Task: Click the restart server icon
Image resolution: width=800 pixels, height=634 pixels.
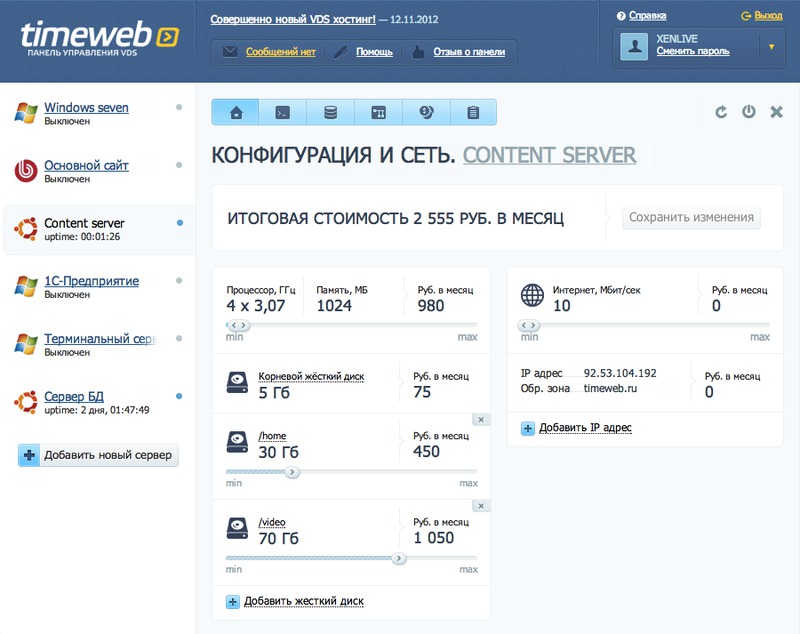Action: coord(721,112)
